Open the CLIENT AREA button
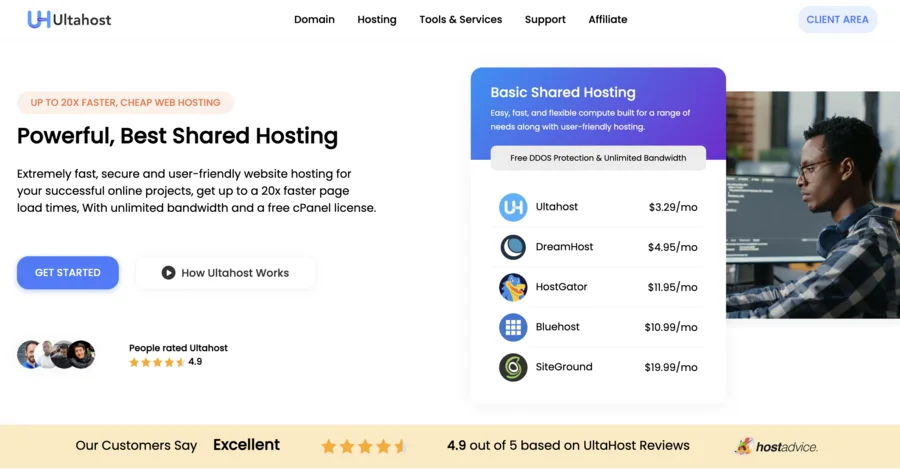This screenshot has width=900, height=469. point(837,20)
